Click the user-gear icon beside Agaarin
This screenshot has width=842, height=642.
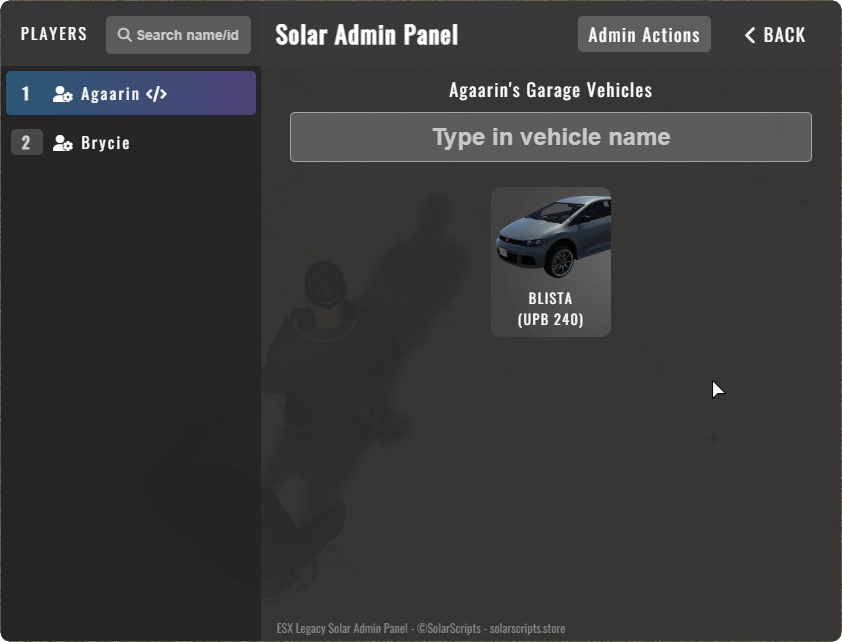(x=63, y=94)
